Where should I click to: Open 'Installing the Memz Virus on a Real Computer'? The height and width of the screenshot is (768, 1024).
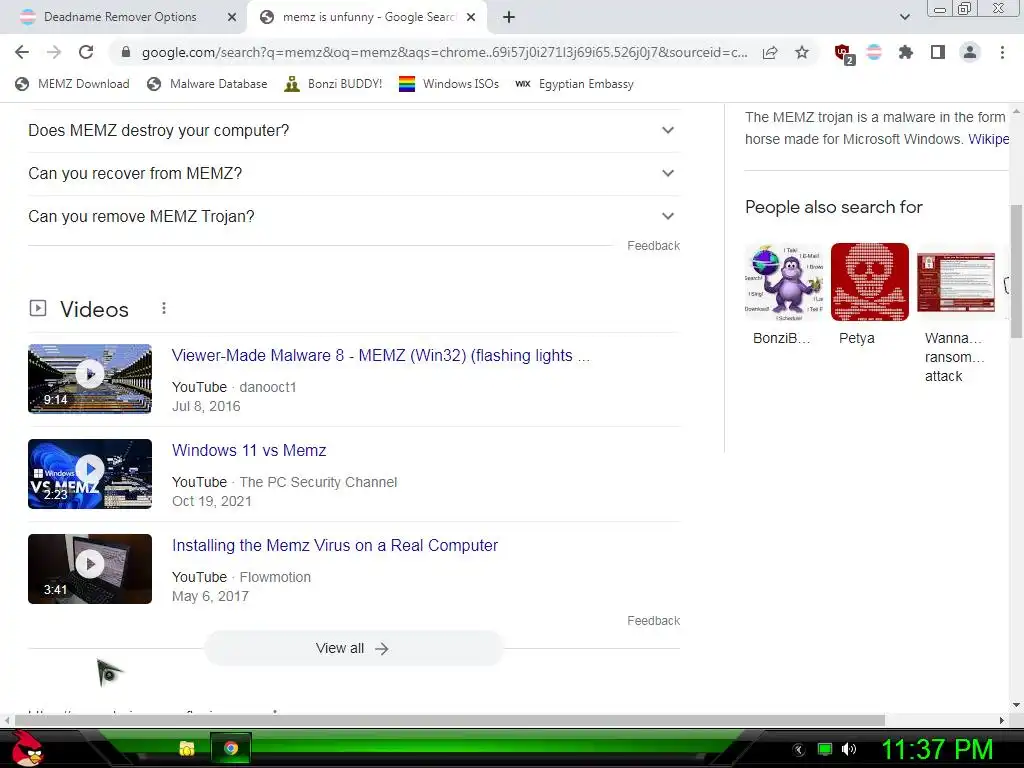pos(334,545)
